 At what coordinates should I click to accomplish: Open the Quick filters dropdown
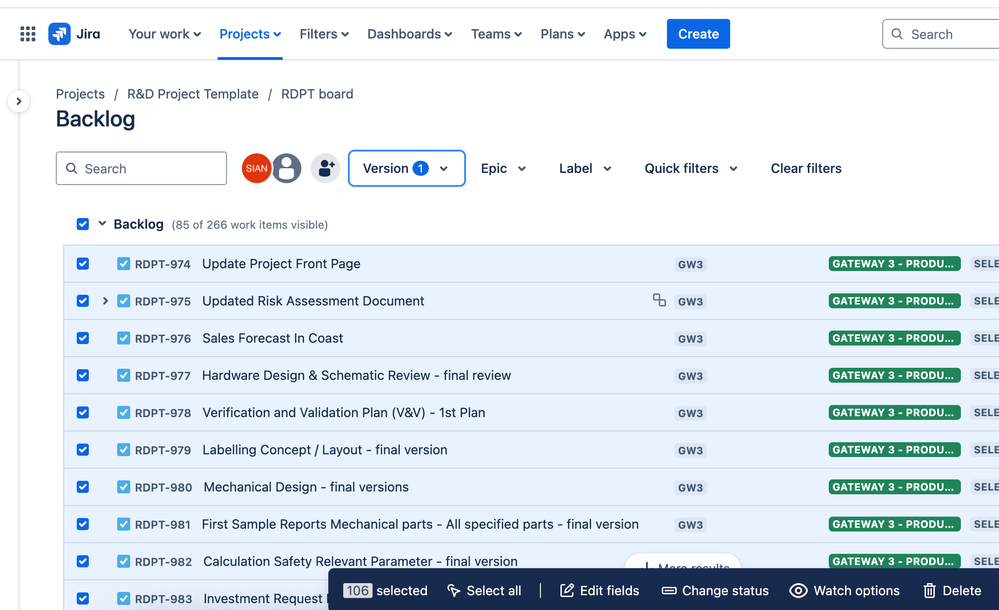(691, 168)
